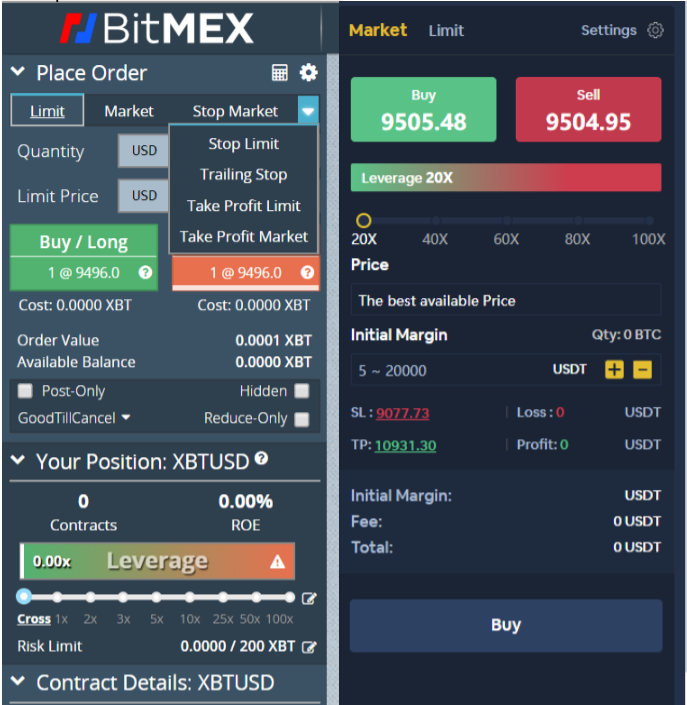Set BitMEX leverage slider to 5x

[x=156, y=597]
